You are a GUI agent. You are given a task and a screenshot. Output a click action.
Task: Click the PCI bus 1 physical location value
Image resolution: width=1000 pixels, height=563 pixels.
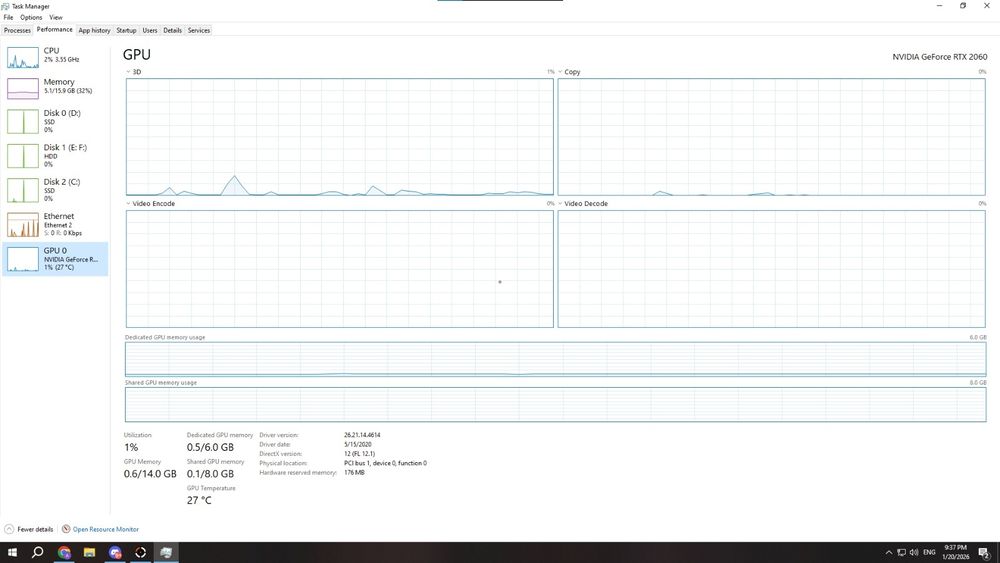pyautogui.click(x=385, y=464)
